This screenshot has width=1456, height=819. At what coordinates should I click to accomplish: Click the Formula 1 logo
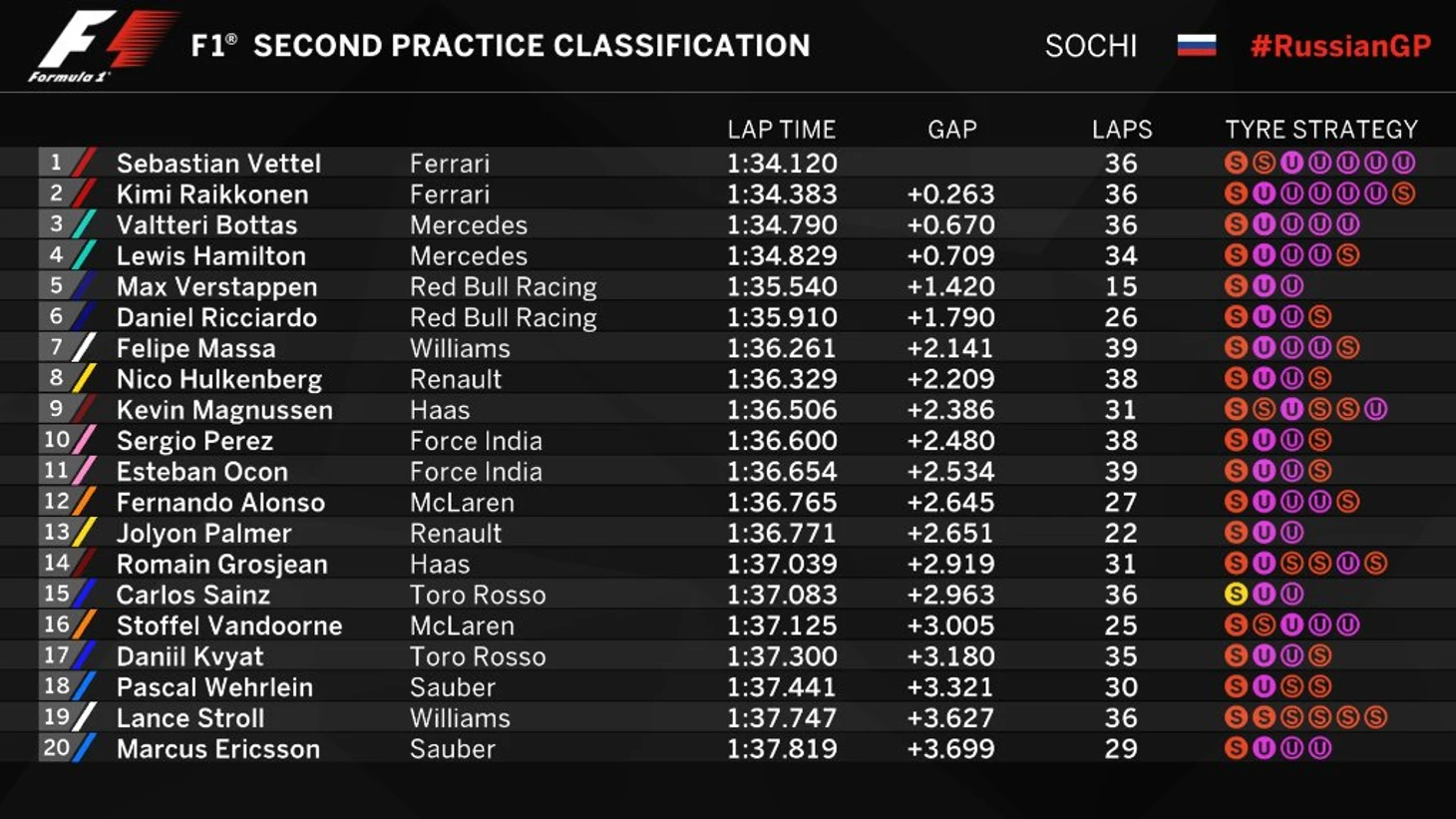103,47
